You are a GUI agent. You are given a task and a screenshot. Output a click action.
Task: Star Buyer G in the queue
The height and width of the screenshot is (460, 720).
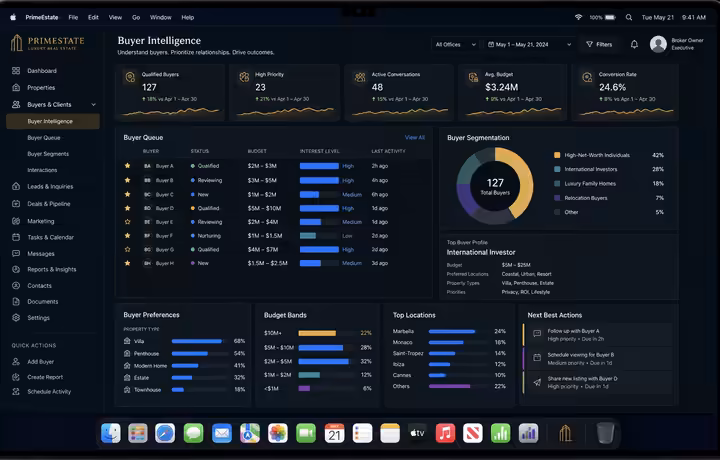(128, 249)
